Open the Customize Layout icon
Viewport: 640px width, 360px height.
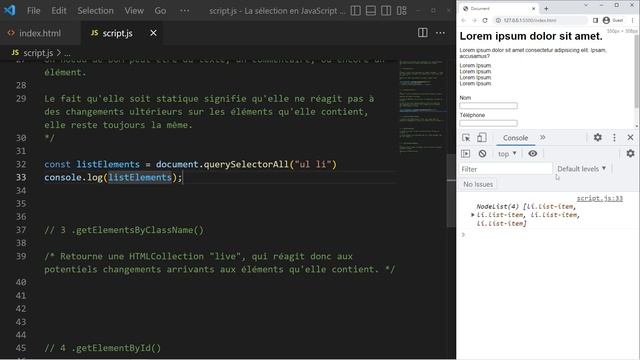(402, 11)
